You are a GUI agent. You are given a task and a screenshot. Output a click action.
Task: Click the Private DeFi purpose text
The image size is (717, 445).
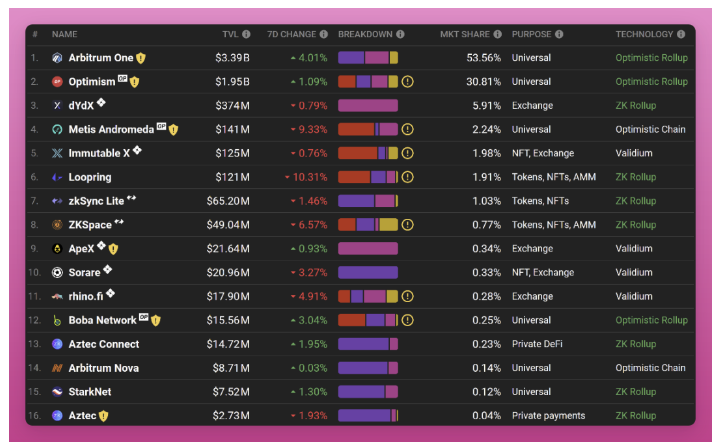(537, 344)
